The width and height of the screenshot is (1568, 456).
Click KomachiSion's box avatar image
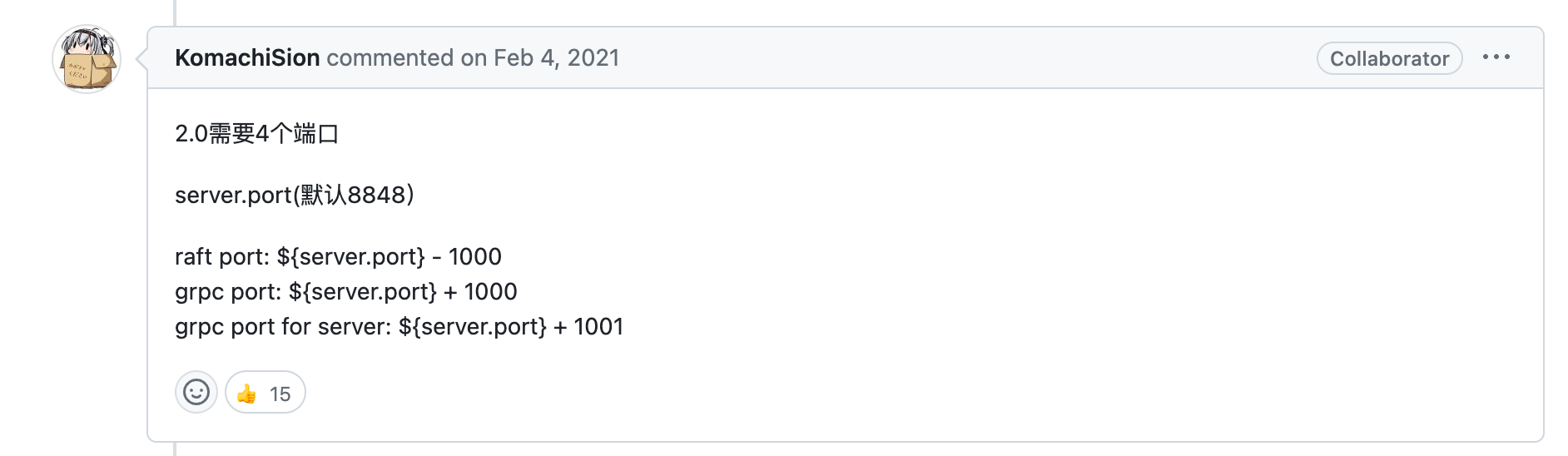pyautogui.click(x=87, y=60)
